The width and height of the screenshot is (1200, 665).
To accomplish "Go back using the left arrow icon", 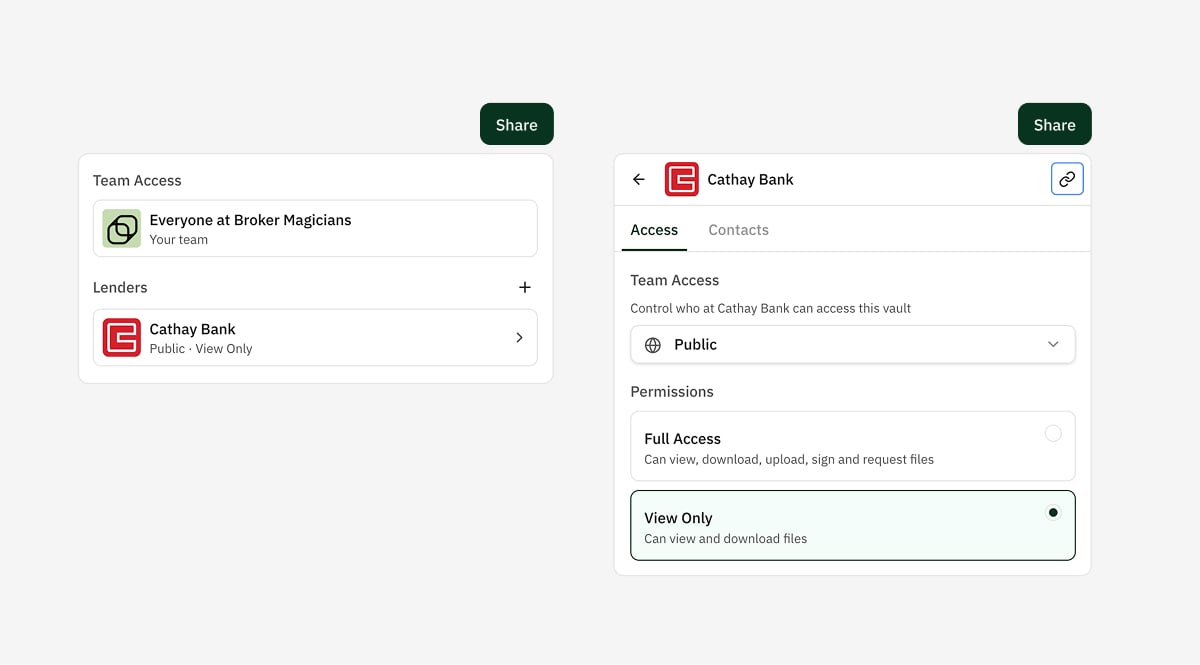I will (x=639, y=180).
